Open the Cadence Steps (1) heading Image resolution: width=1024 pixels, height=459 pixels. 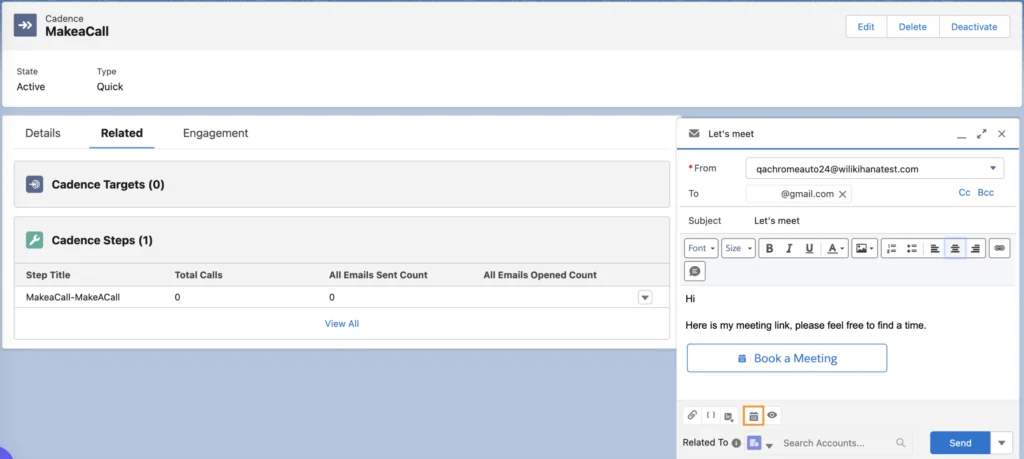(102, 240)
